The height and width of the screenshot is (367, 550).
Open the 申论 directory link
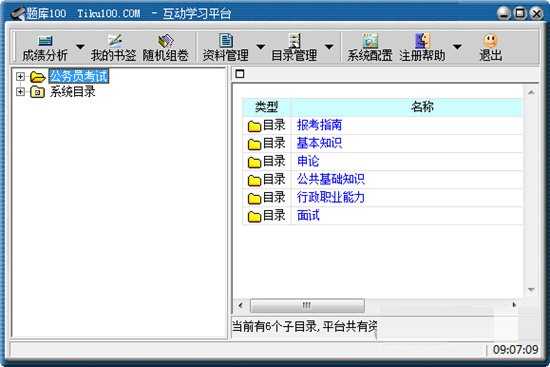(x=308, y=161)
